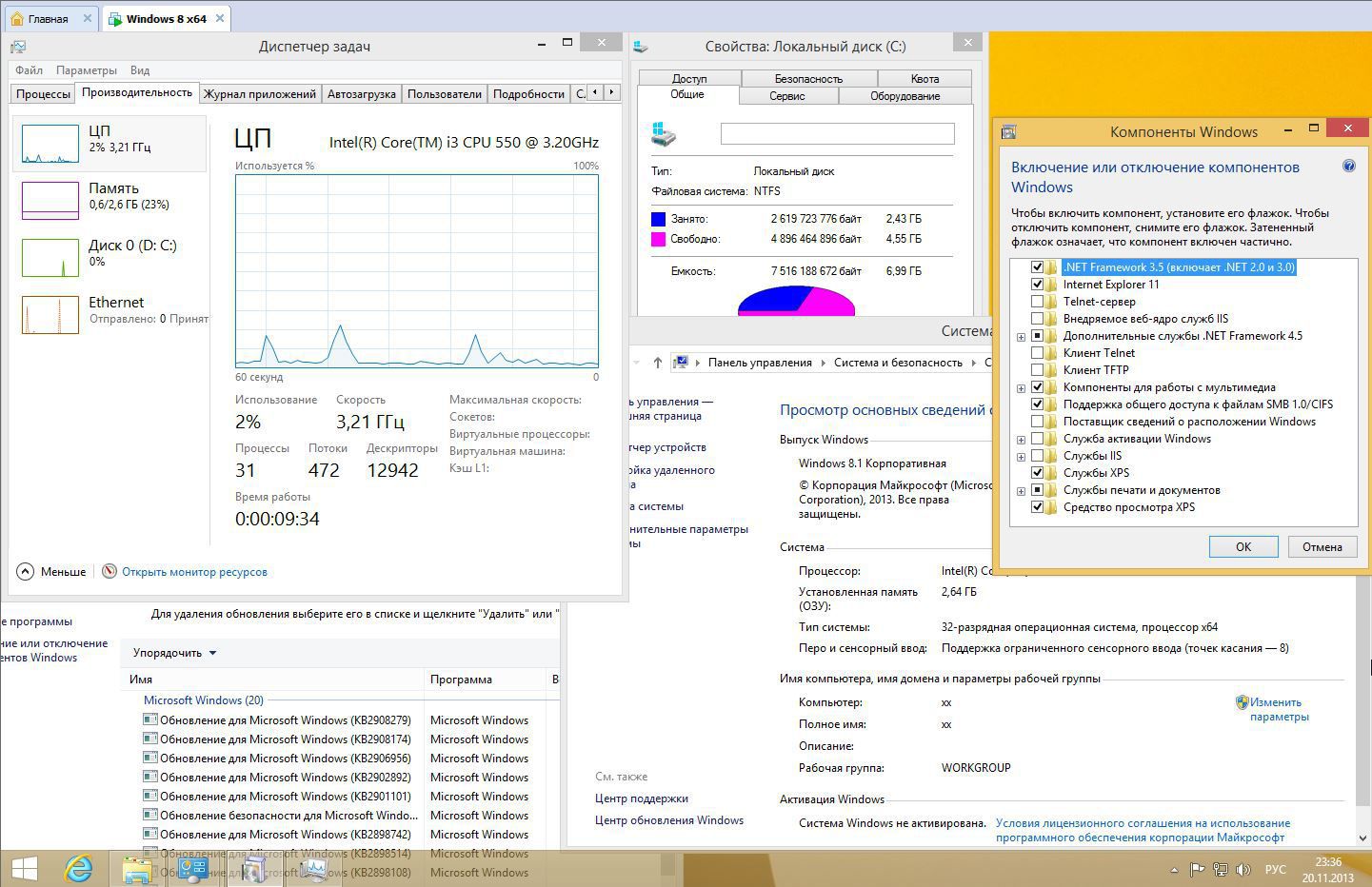
Task: Click the Task Manager title bar icon
Action: (x=18, y=46)
